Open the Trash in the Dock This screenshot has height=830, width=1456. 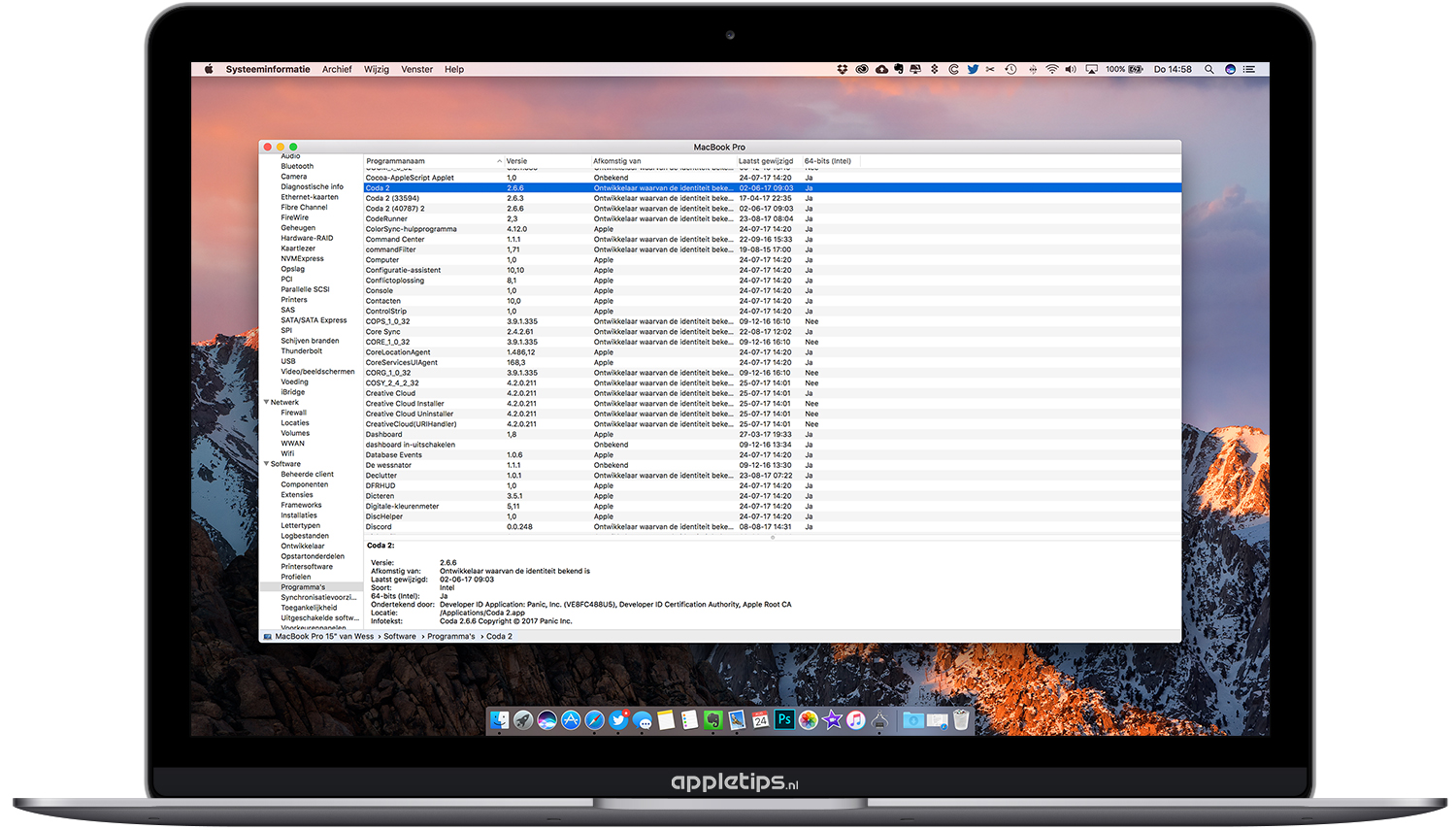[x=961, y=720]
